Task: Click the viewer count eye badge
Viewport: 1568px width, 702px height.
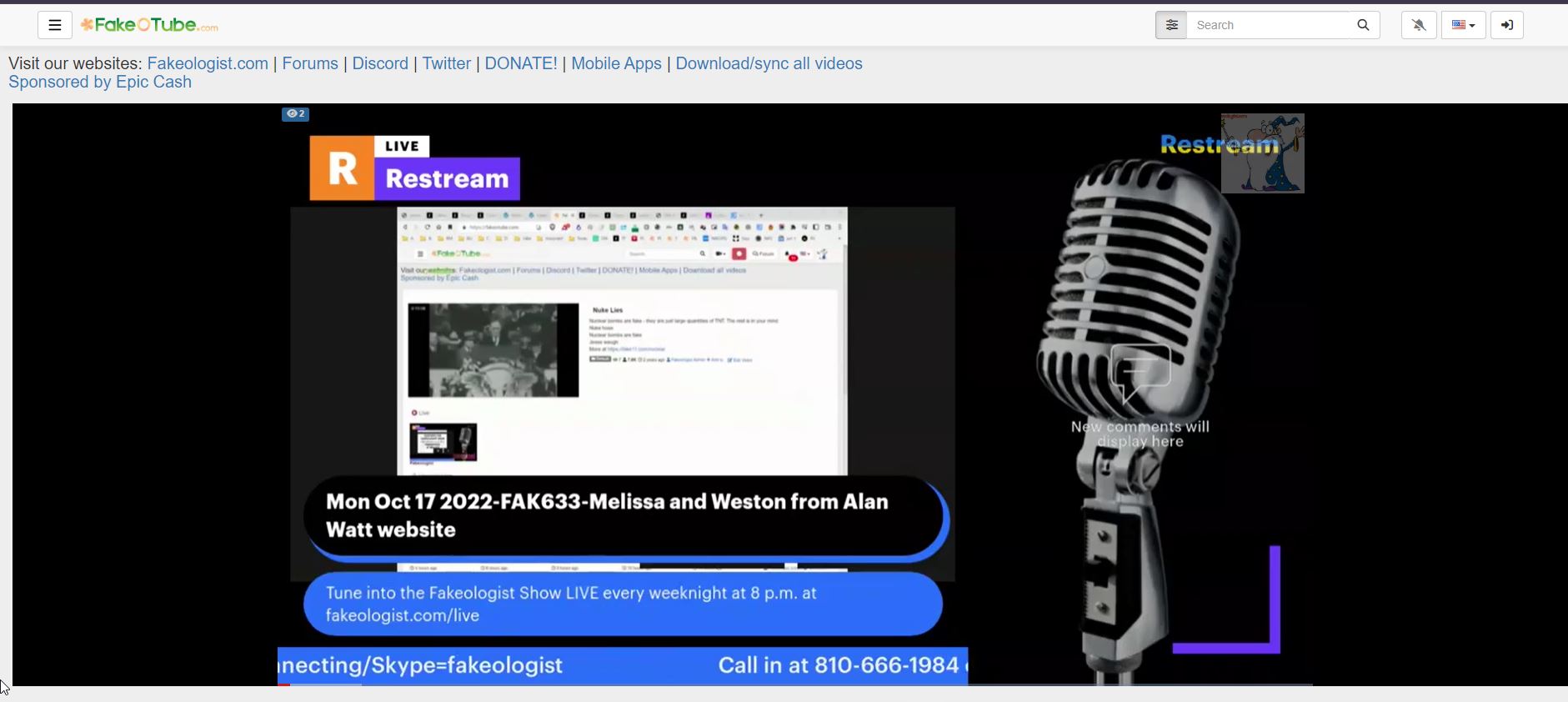Action: pos(296,114)
